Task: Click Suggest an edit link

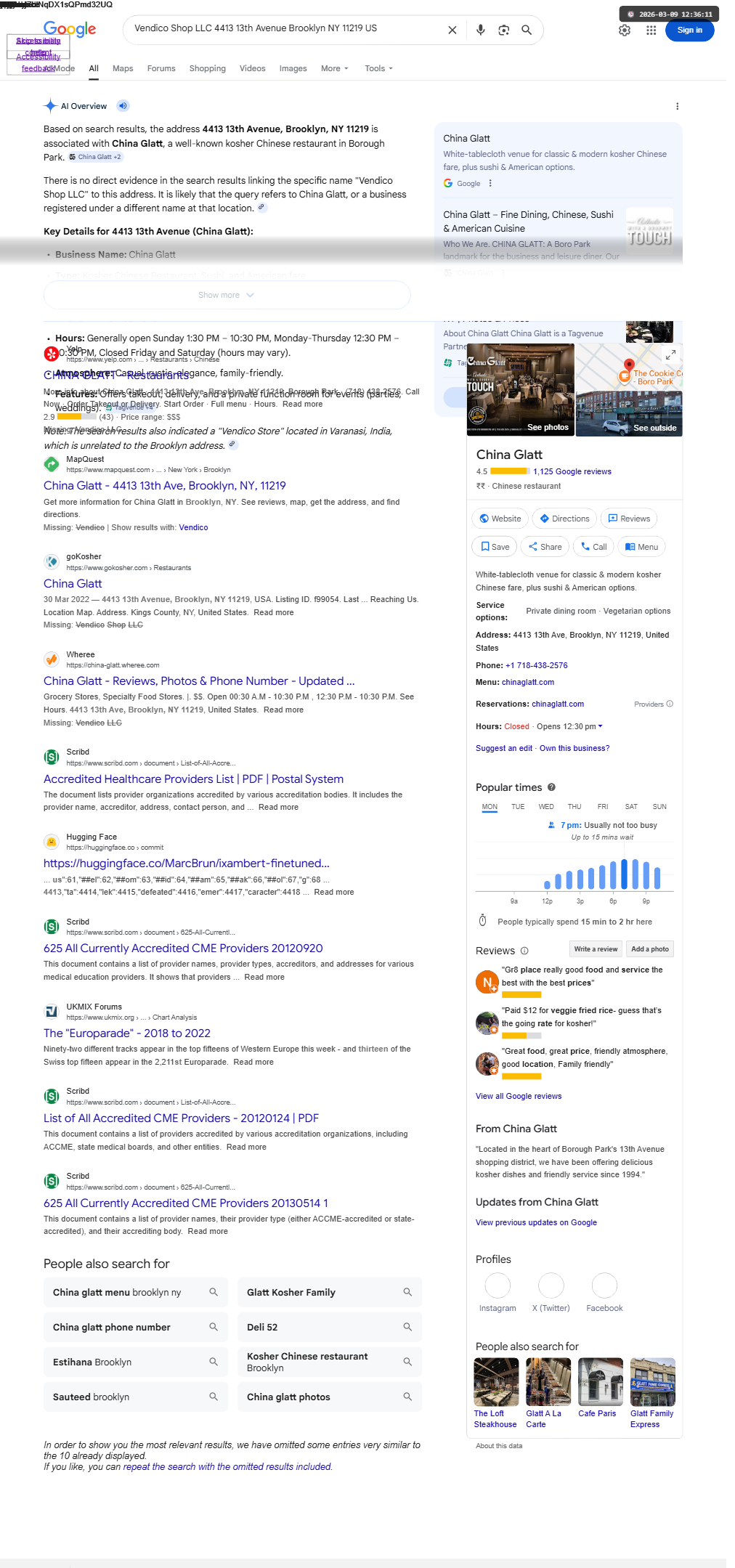Action: 504,748
